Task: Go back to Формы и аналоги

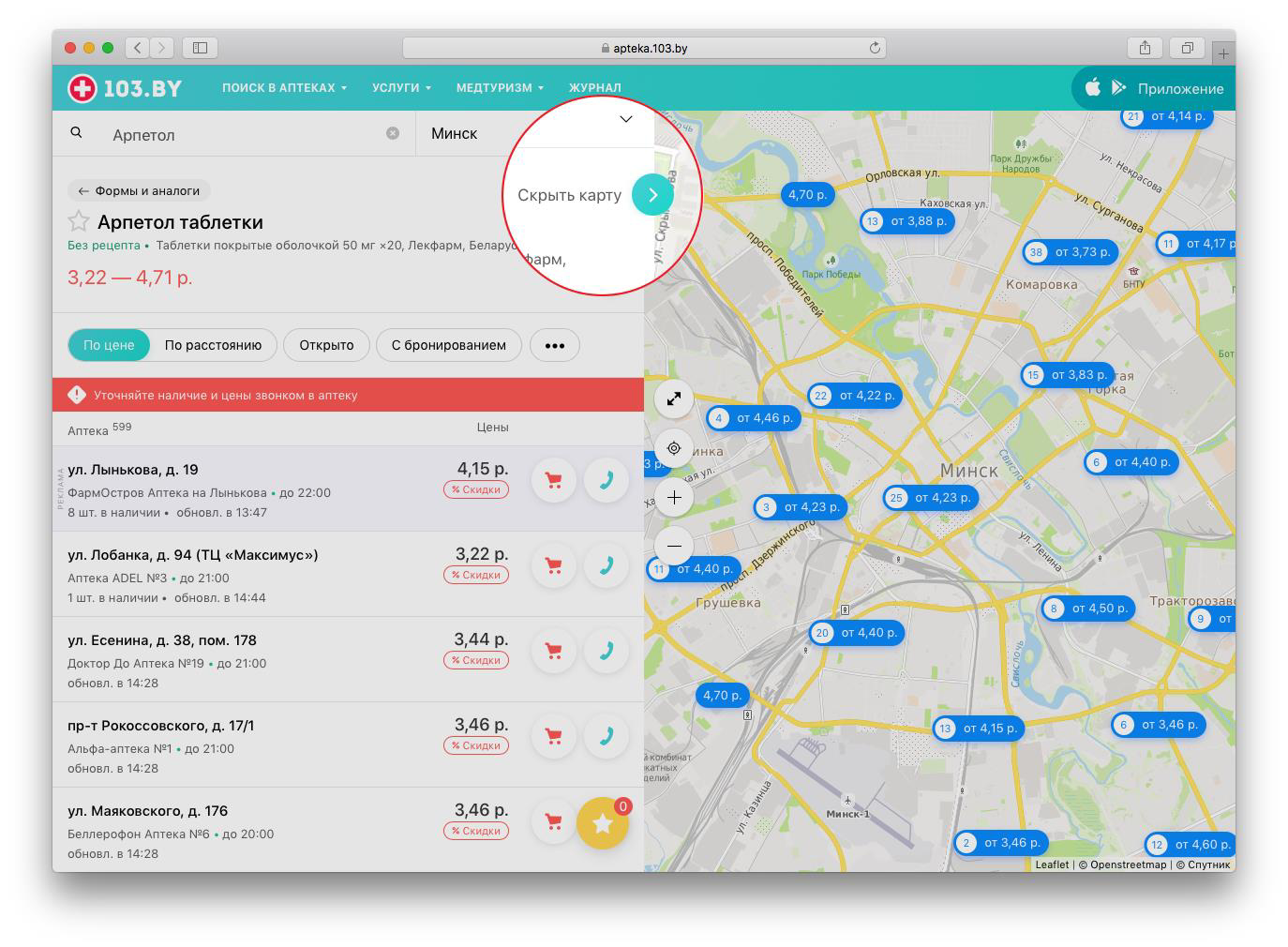Action: coord(139,190)
